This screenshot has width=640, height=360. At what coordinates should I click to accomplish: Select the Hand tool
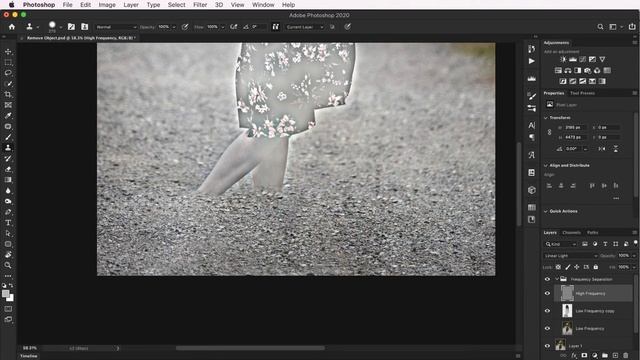click(x=8, y=254)
